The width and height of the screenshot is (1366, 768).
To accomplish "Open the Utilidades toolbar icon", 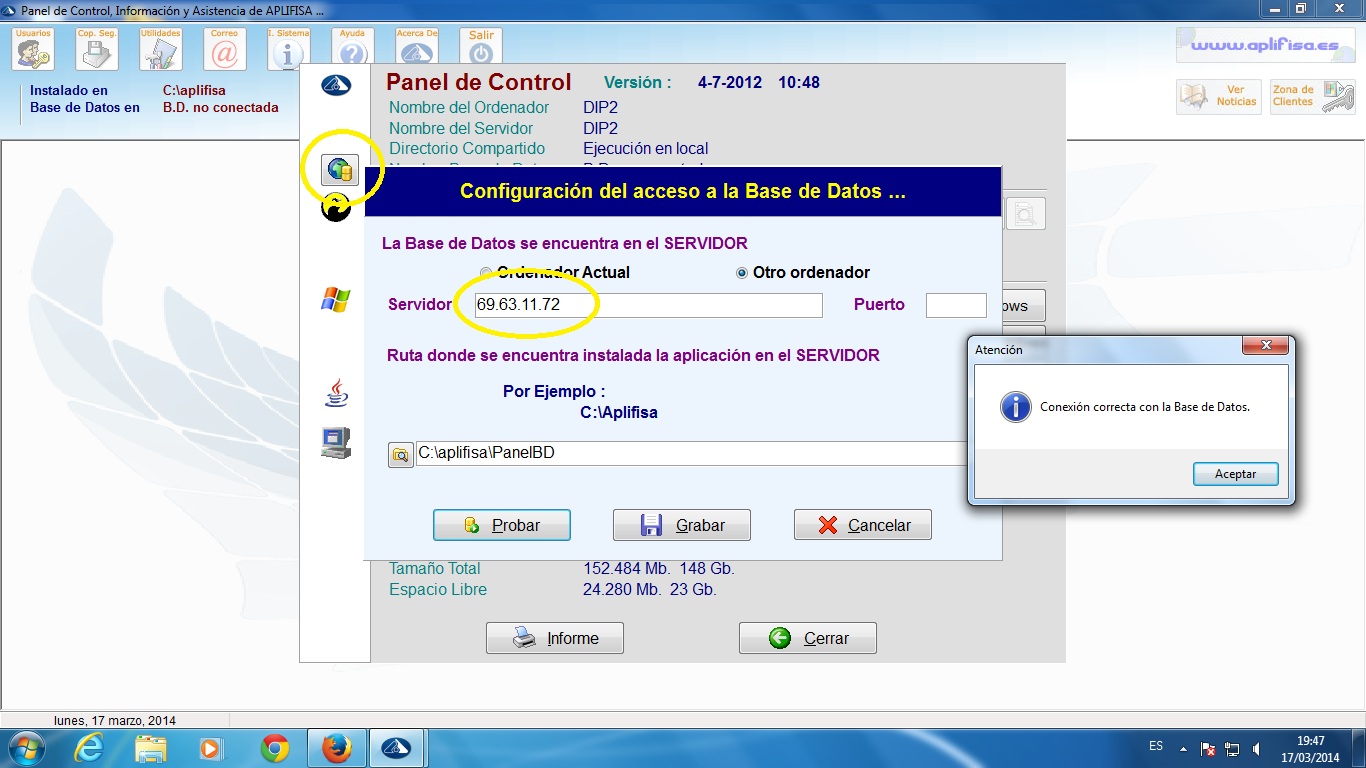I will coord(161,48).
